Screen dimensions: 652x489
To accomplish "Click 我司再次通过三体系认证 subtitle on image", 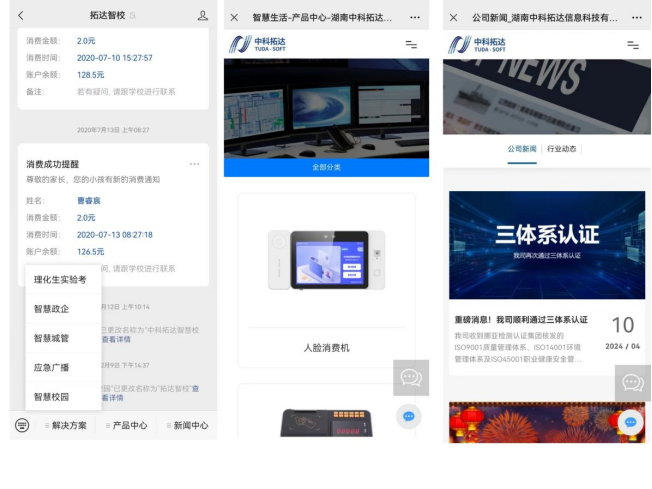I will click(x=547, y=255).
